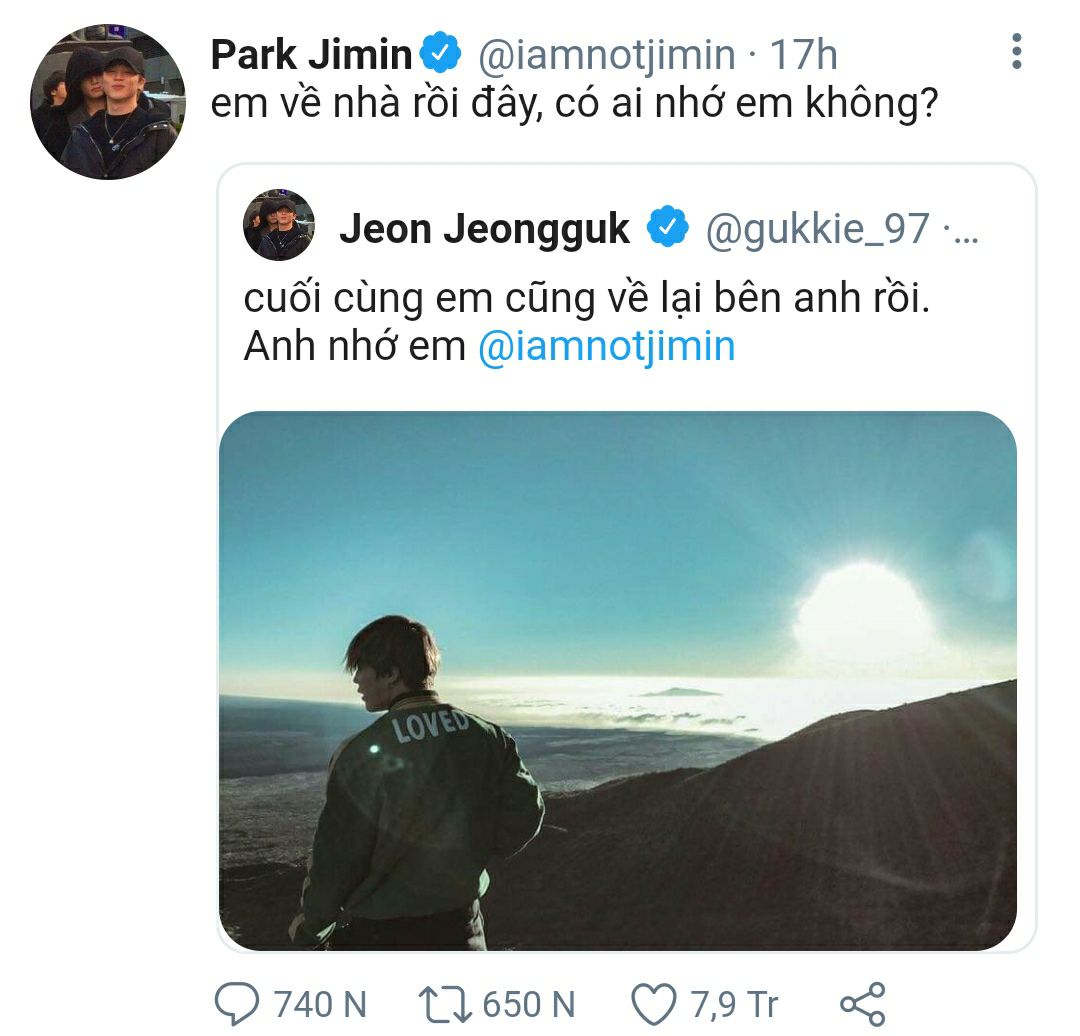Click Park Jimin's blue verified badge

click(x=442, y=54)
